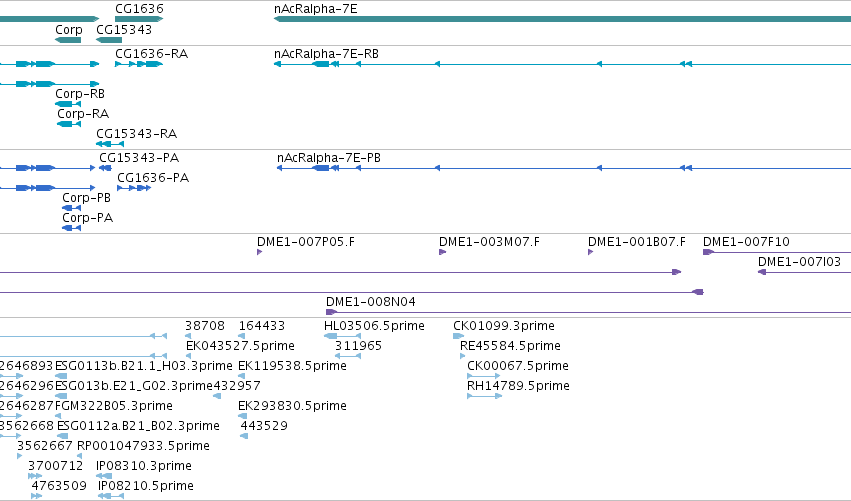Select the EK119538.5prime EST label
This screenshot has height=501, width=851.
click(x=292, y=366)
